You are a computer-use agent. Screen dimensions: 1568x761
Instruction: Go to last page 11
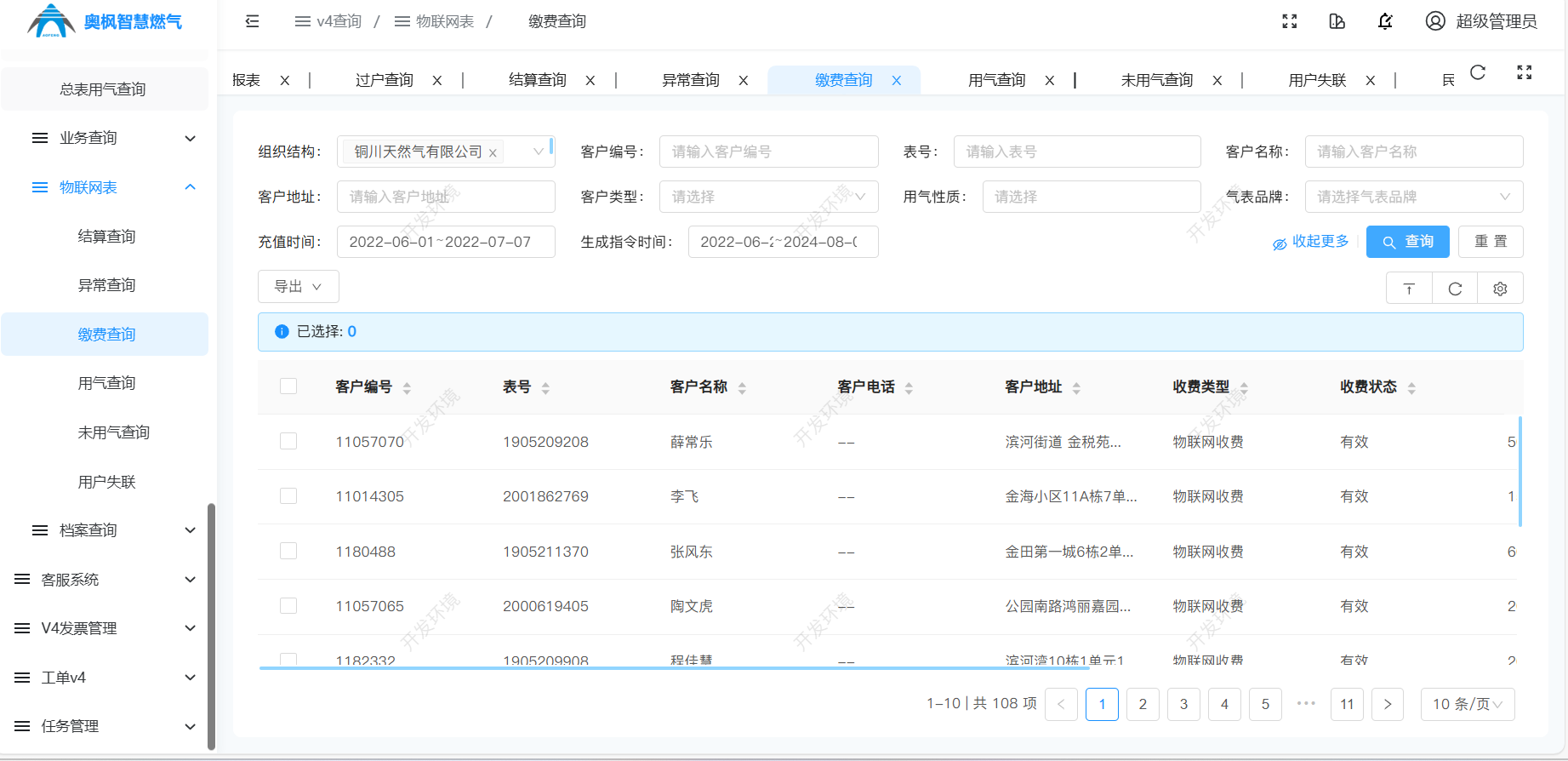1347,704
